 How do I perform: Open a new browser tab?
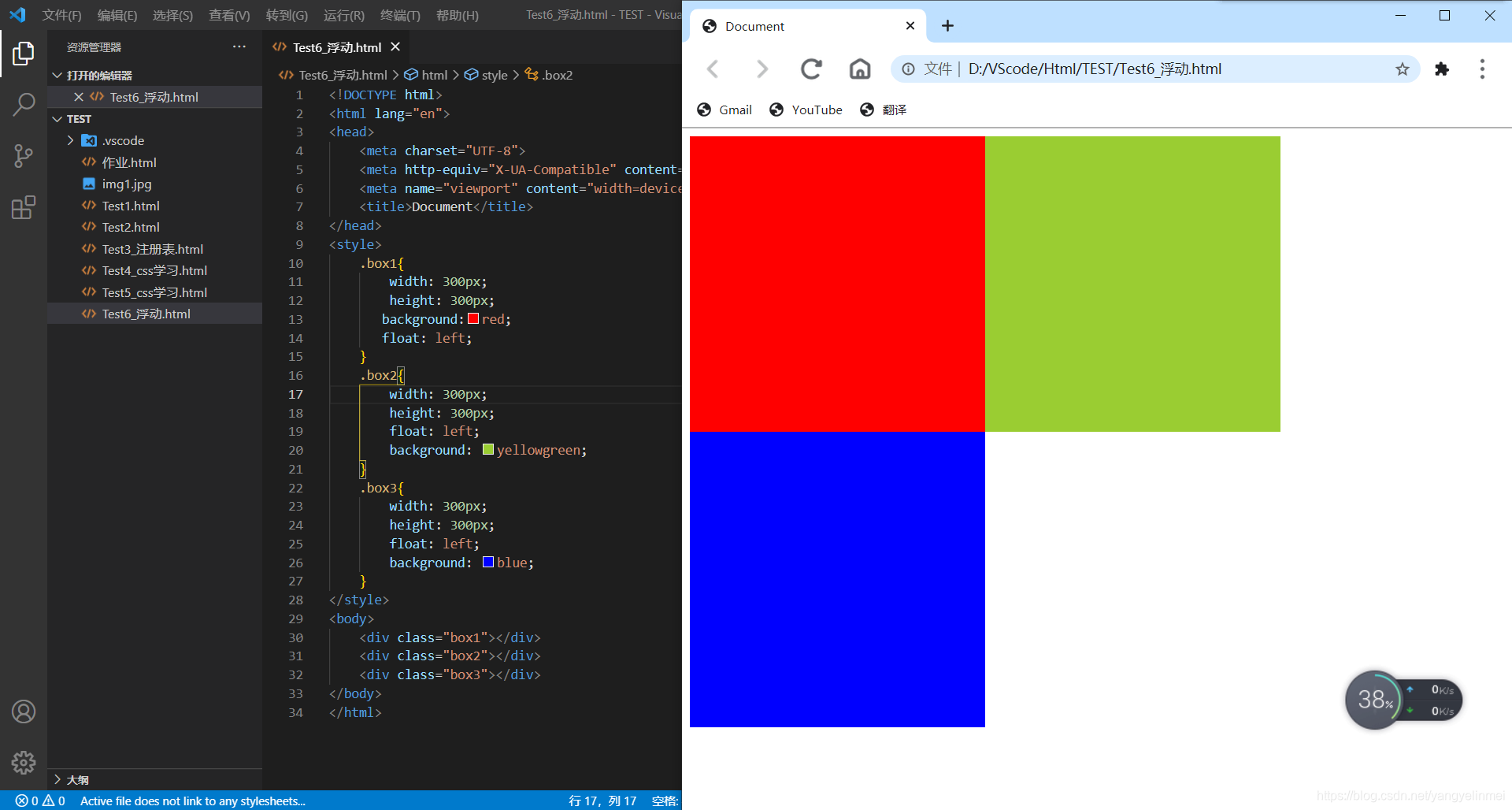coord(947,26)
